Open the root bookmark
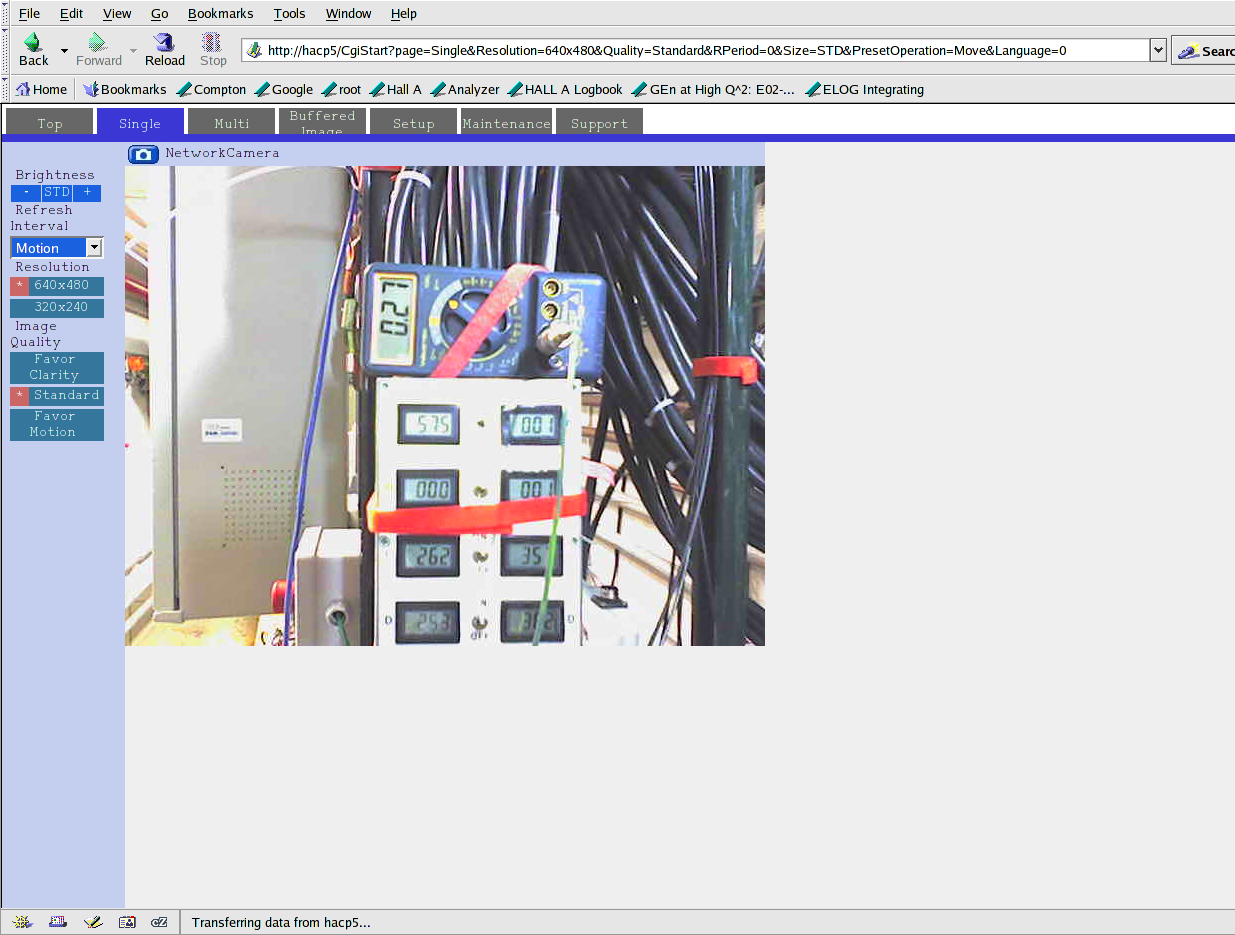Viewport: 1235px width, 935px height. click(342, 89)
